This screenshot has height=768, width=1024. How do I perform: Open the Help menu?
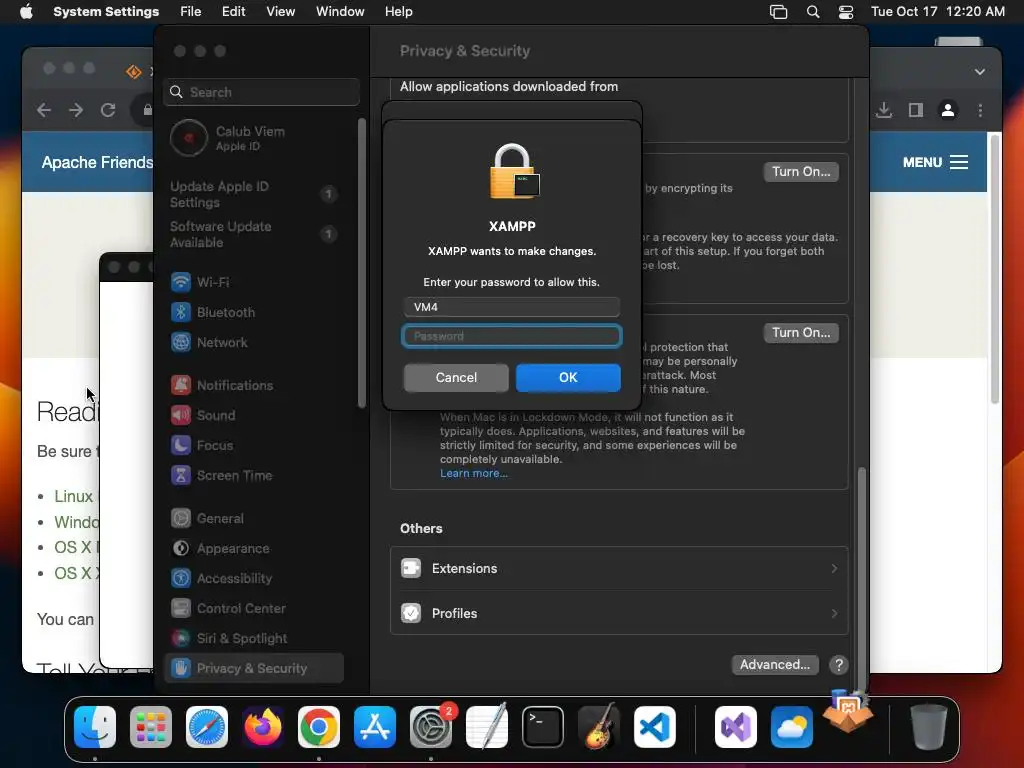pyautogui.click(x=398, y=12)
